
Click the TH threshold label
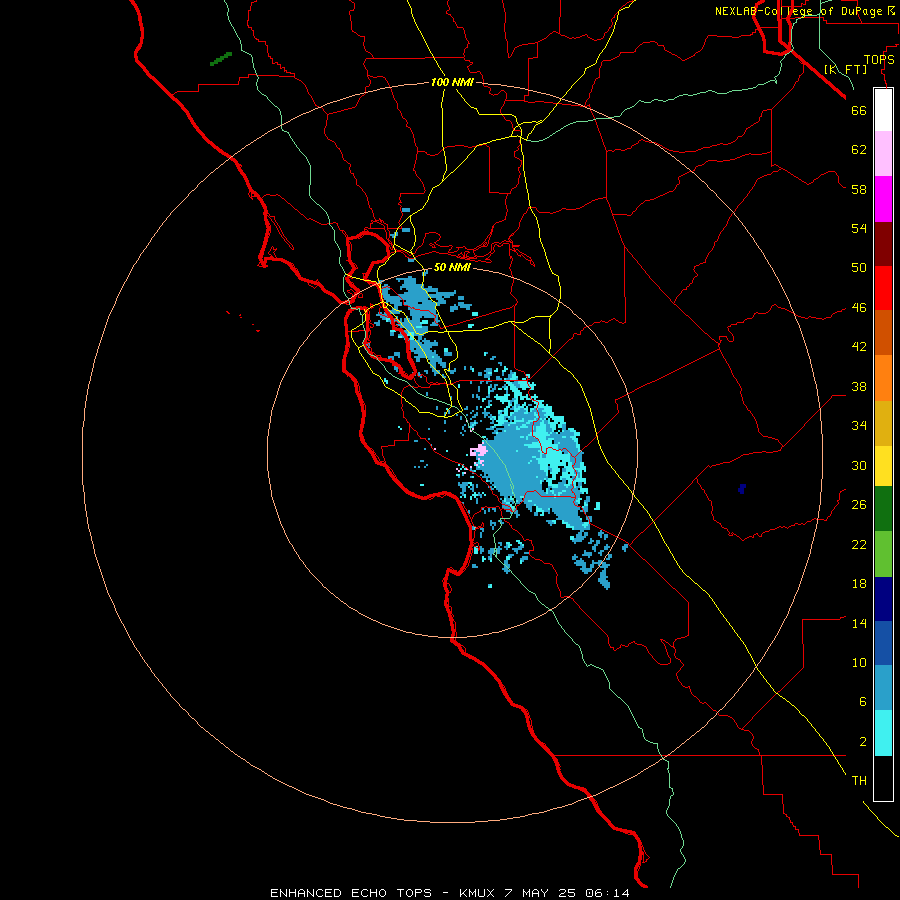[859, 781]
